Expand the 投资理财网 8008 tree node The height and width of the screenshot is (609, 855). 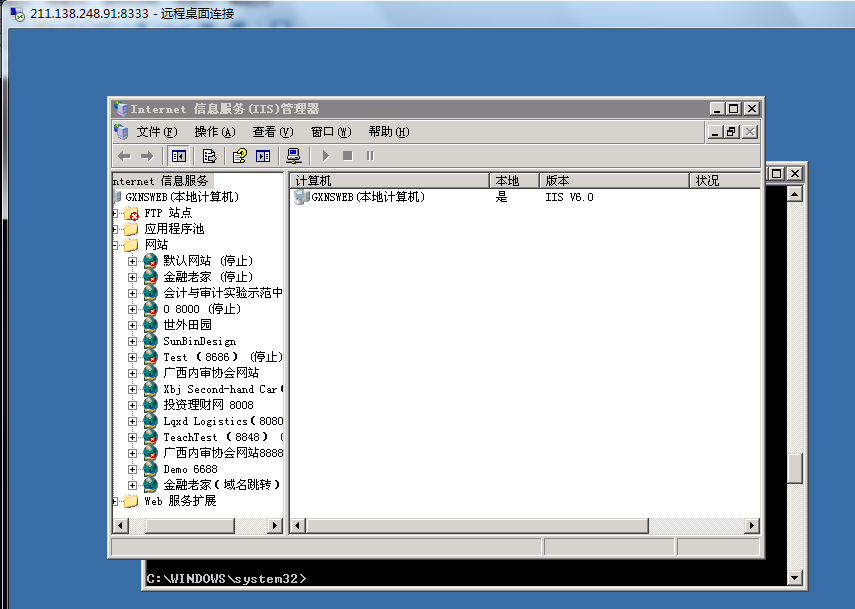coord(132,405)
